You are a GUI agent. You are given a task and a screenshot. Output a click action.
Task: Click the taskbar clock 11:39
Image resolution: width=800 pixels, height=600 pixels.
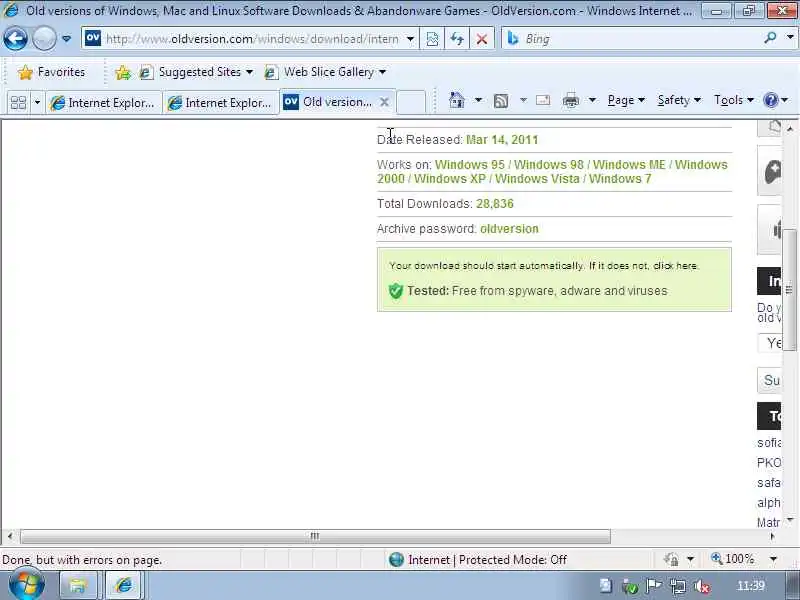coord(751,586)
